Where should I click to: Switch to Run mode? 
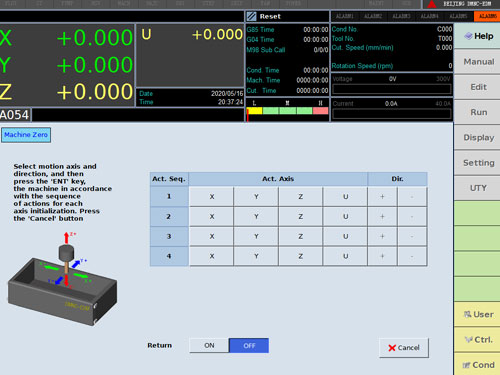(x=477, y=112)
